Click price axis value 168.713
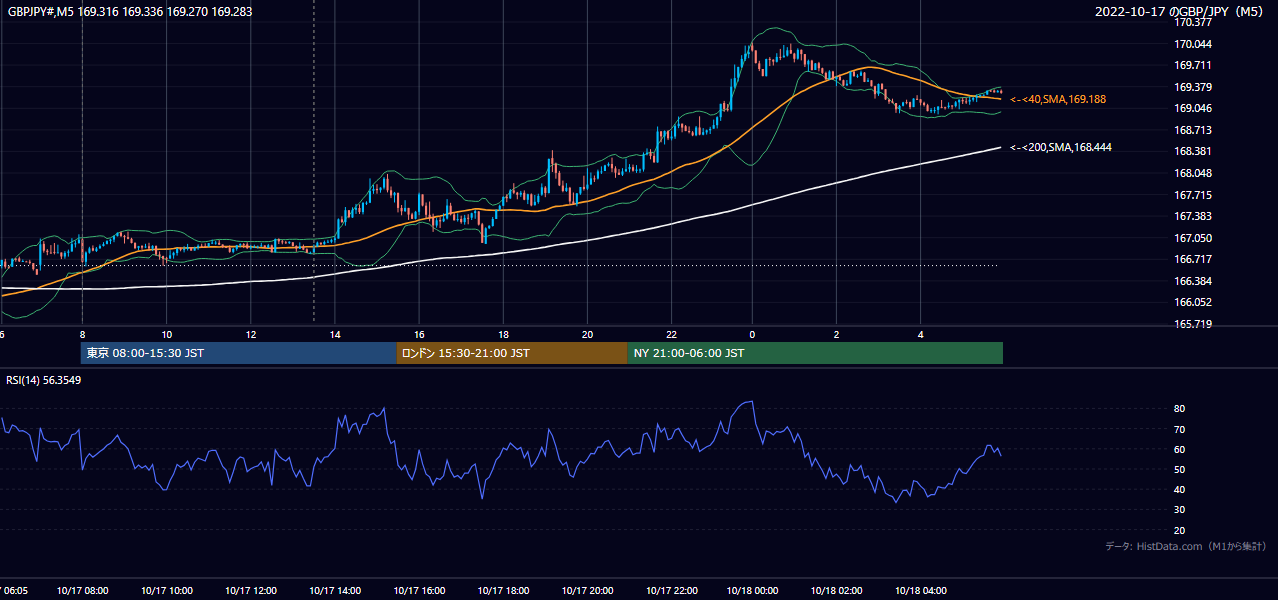Image resolution: width=1278 pixels, height=600 pixels. tap(1193, 130)
